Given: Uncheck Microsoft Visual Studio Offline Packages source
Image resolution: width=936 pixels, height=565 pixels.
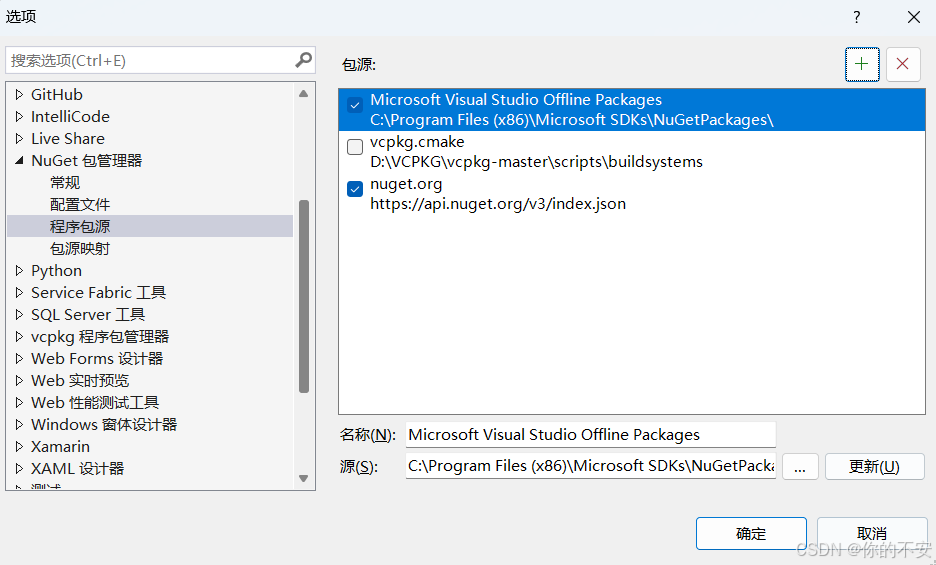Looking at the screenshot, I should click(355, 105).
